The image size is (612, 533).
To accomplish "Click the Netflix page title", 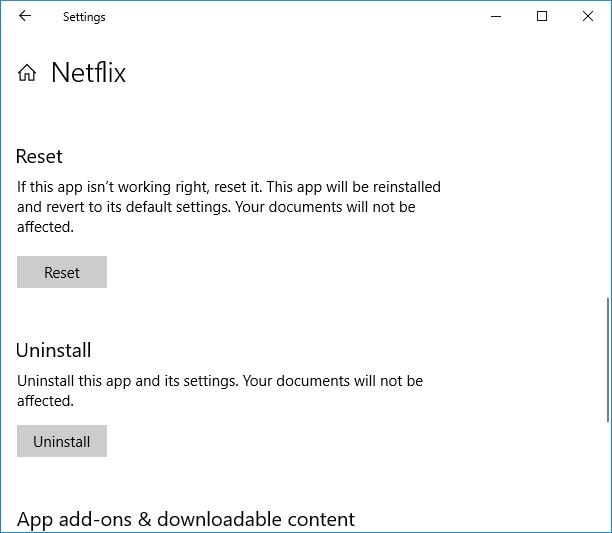I will pos(89,73).
